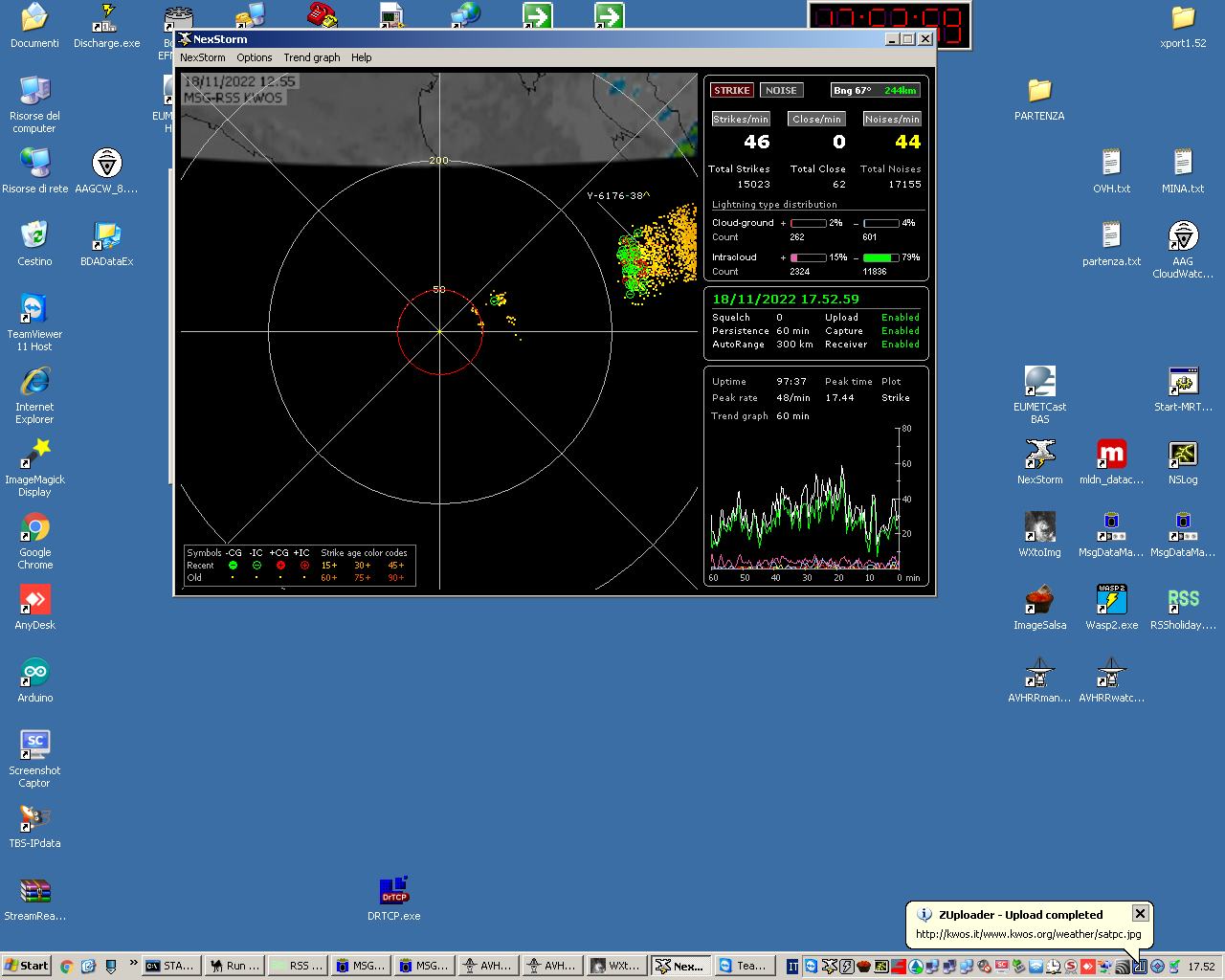Open the mldn_datac... desktop shortcut

coord(1111,462)
